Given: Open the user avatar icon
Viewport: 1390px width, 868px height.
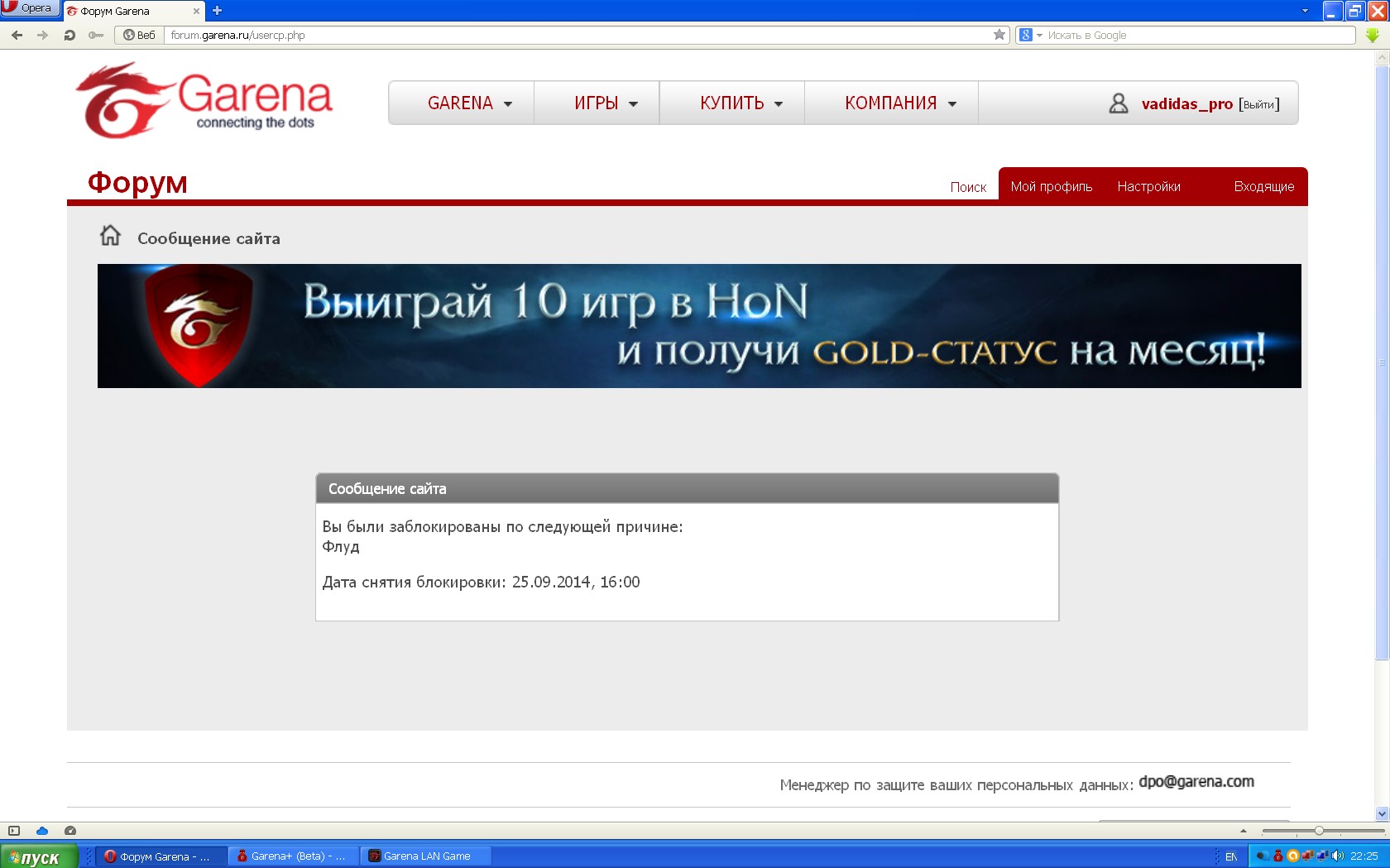Looking at the screenshot, I should 1118,103.
